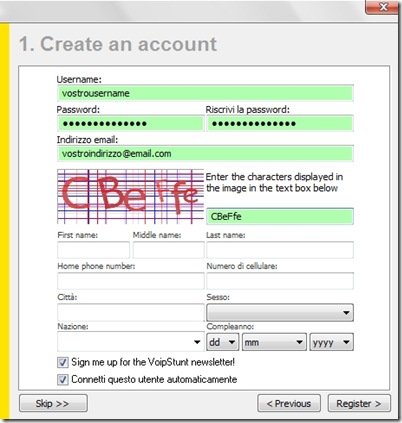Click the CAPTCHA answer text box

pos(280,217)
